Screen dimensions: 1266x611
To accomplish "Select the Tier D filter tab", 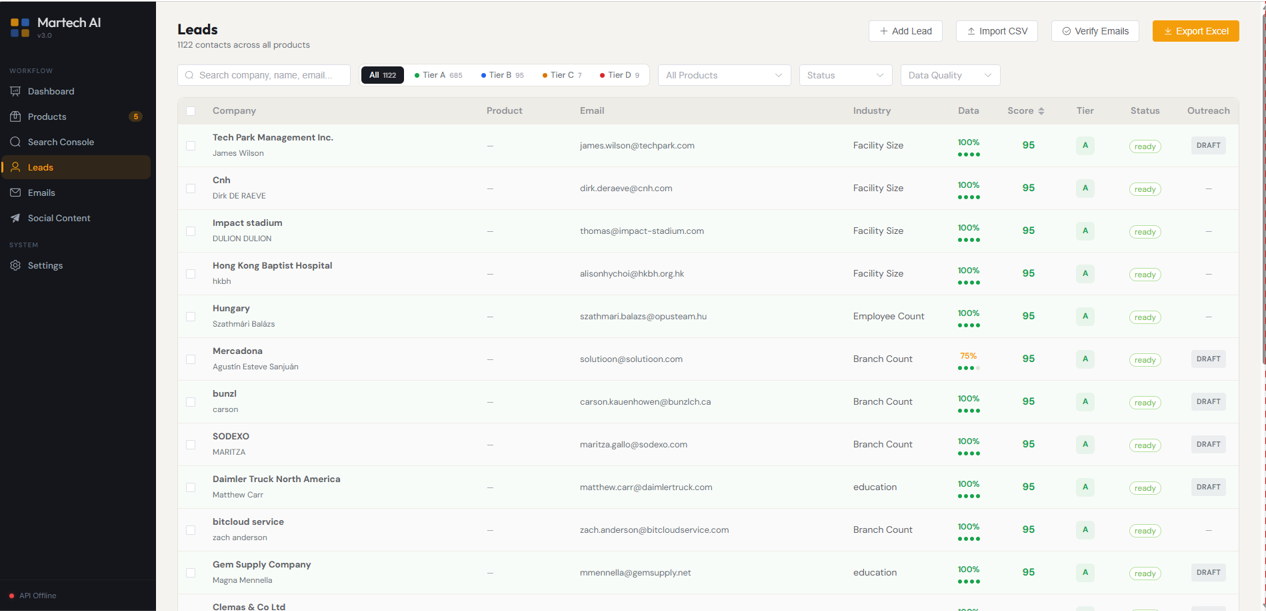I will pos(619,75).
